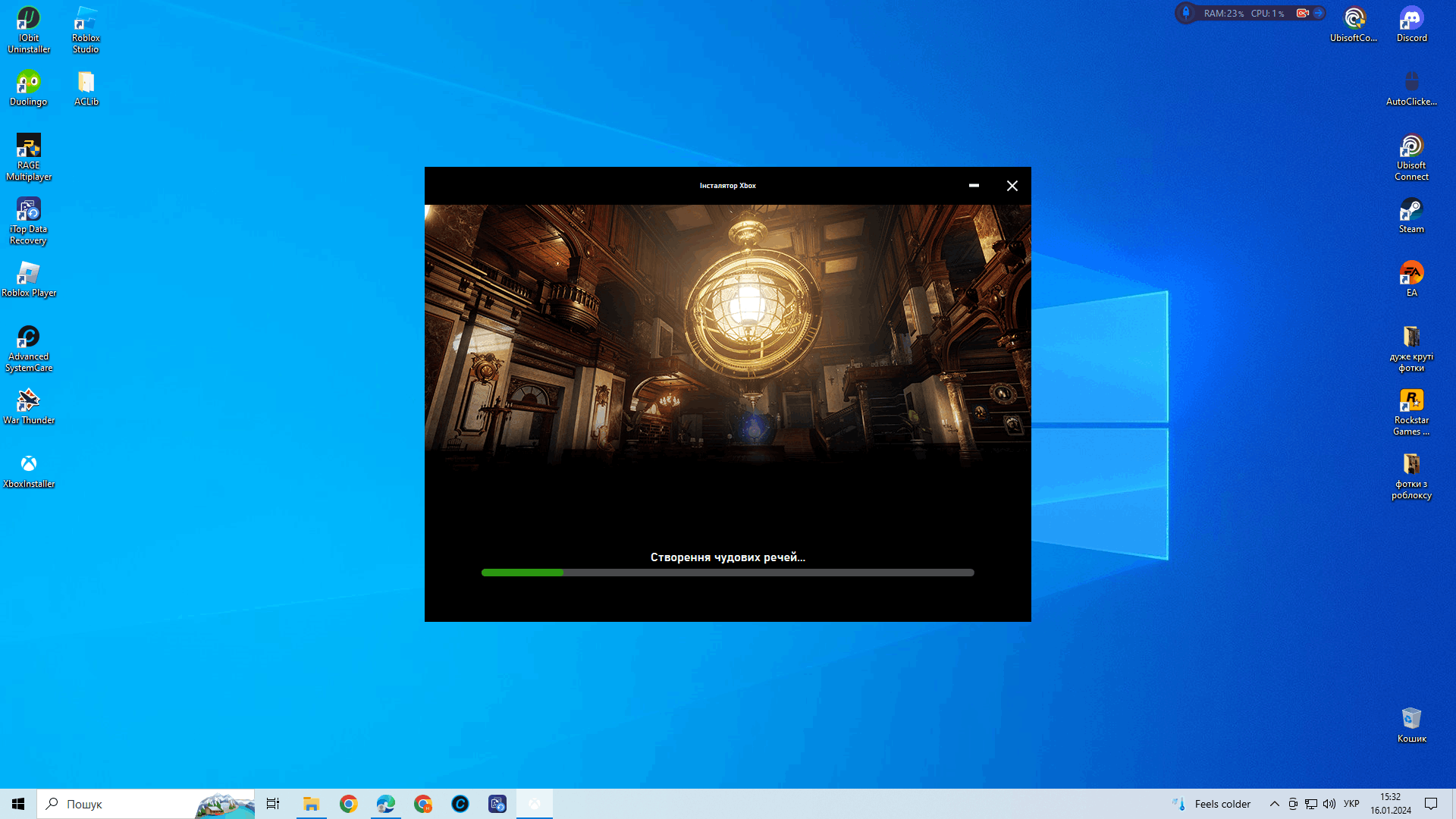Open IObit Uninstaller desktop shortcut
The height and width of the screenshot is (819, 1456).
(29, 30)
